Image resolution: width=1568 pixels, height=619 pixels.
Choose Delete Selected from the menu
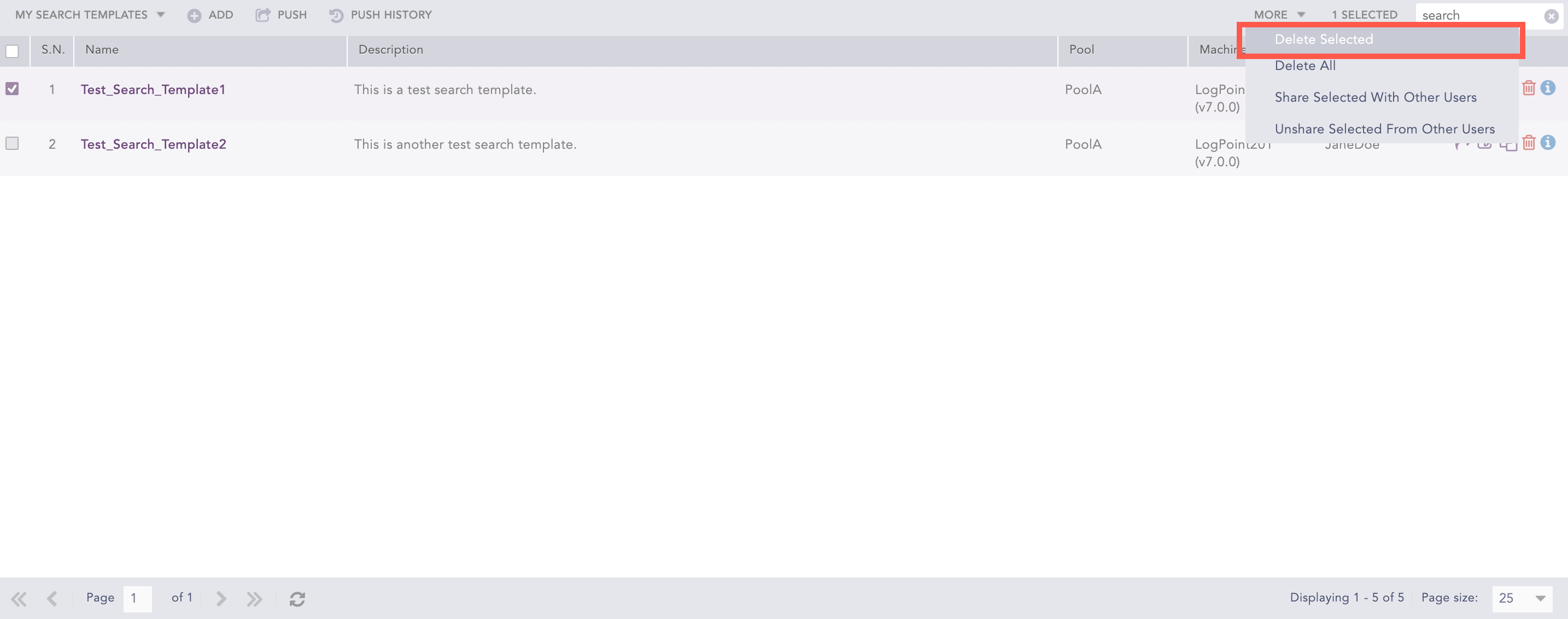coord(1323,39)
